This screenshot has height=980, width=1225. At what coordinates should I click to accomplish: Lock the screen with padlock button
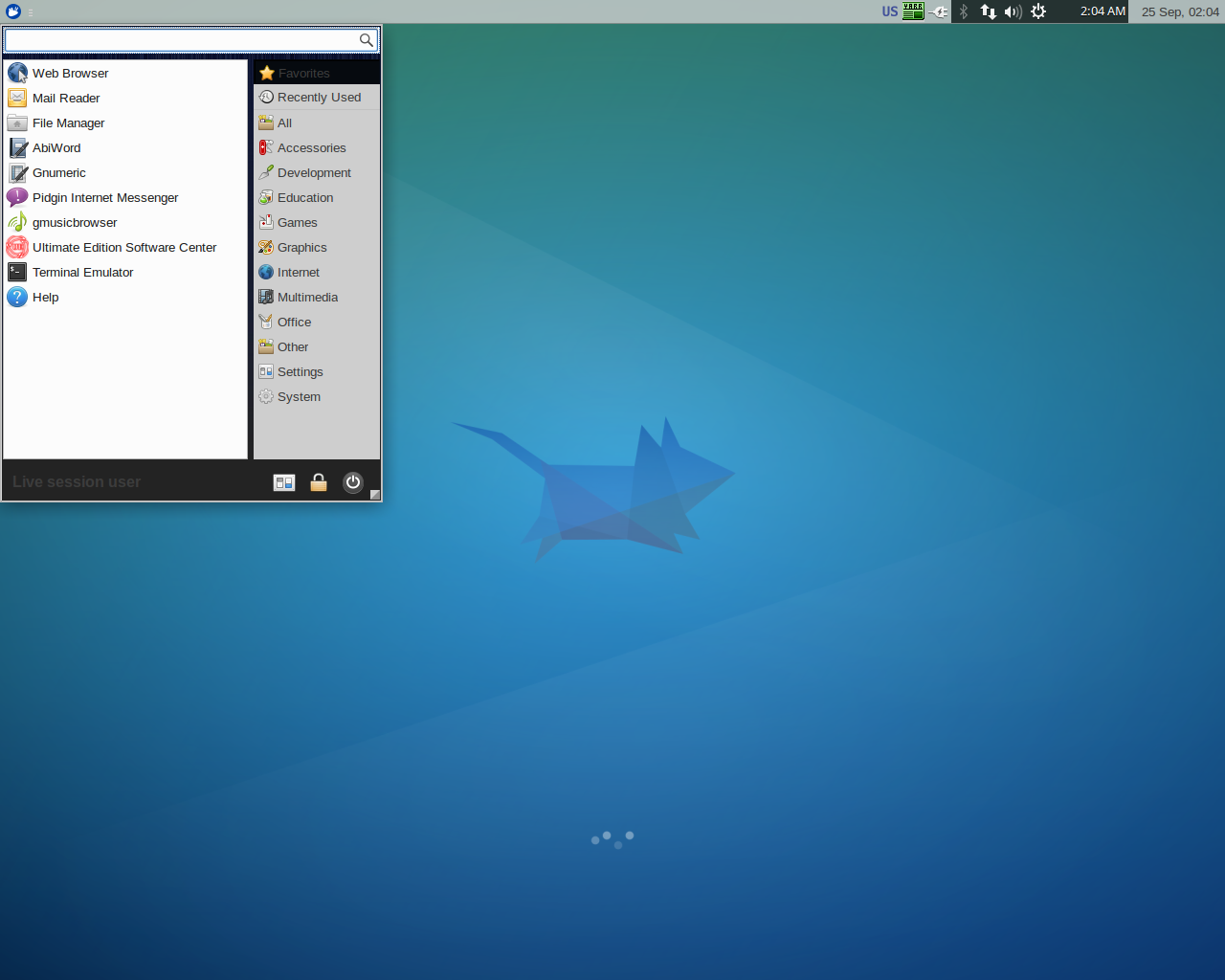(x=319, y=482)
